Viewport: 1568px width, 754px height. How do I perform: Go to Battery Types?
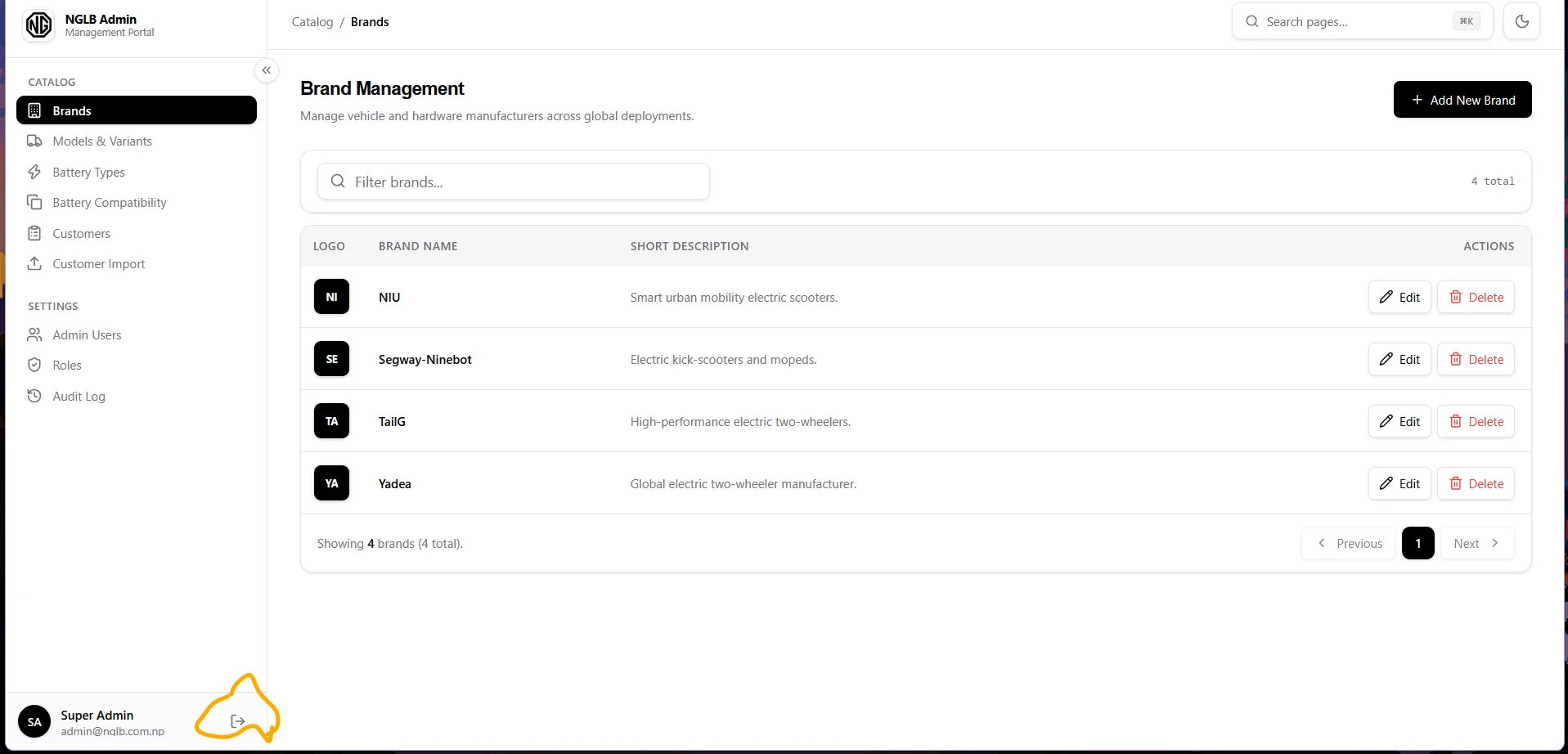pyautogui.click(x=137, y=172)
